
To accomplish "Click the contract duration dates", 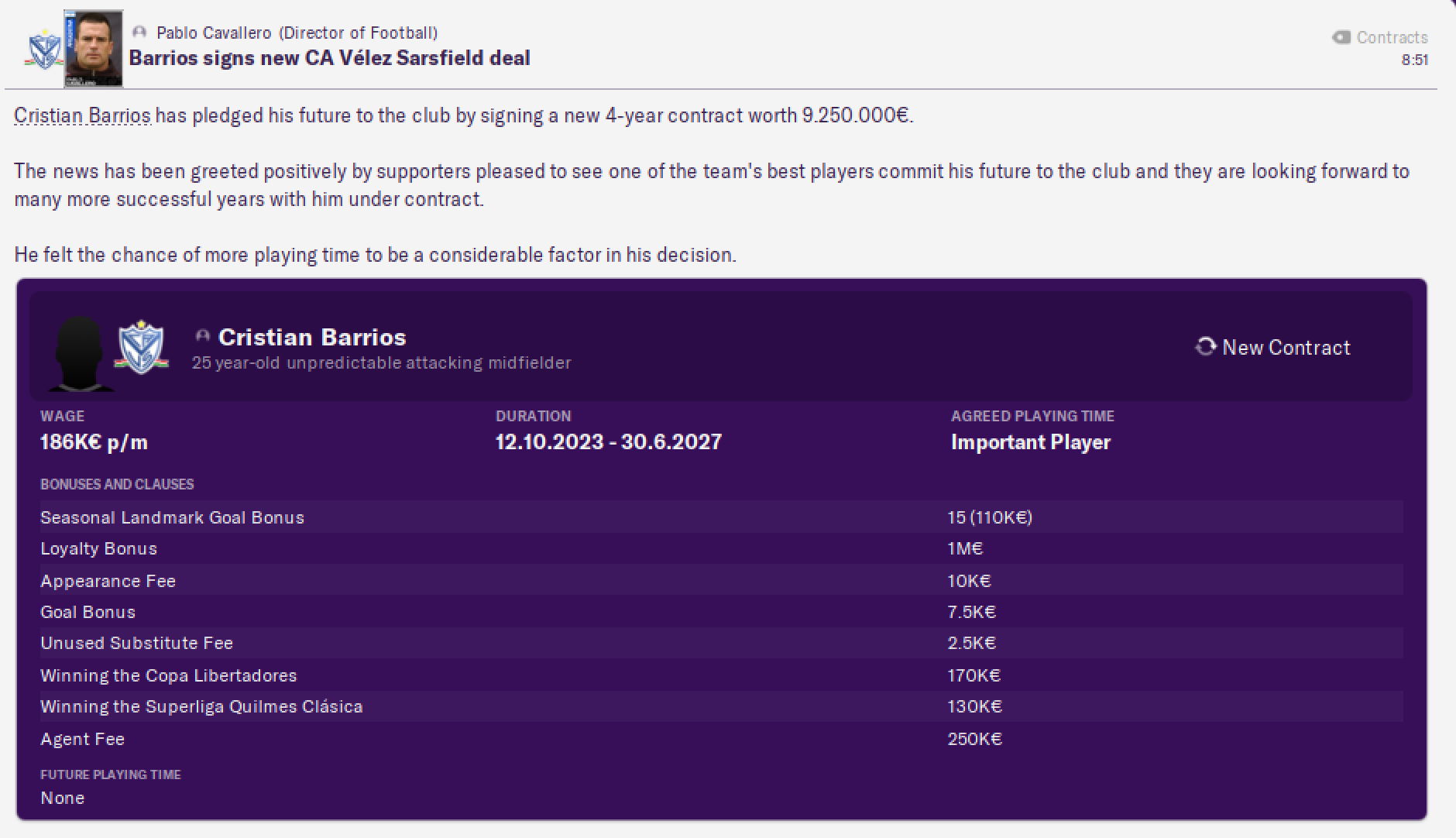I will [609, 441].
